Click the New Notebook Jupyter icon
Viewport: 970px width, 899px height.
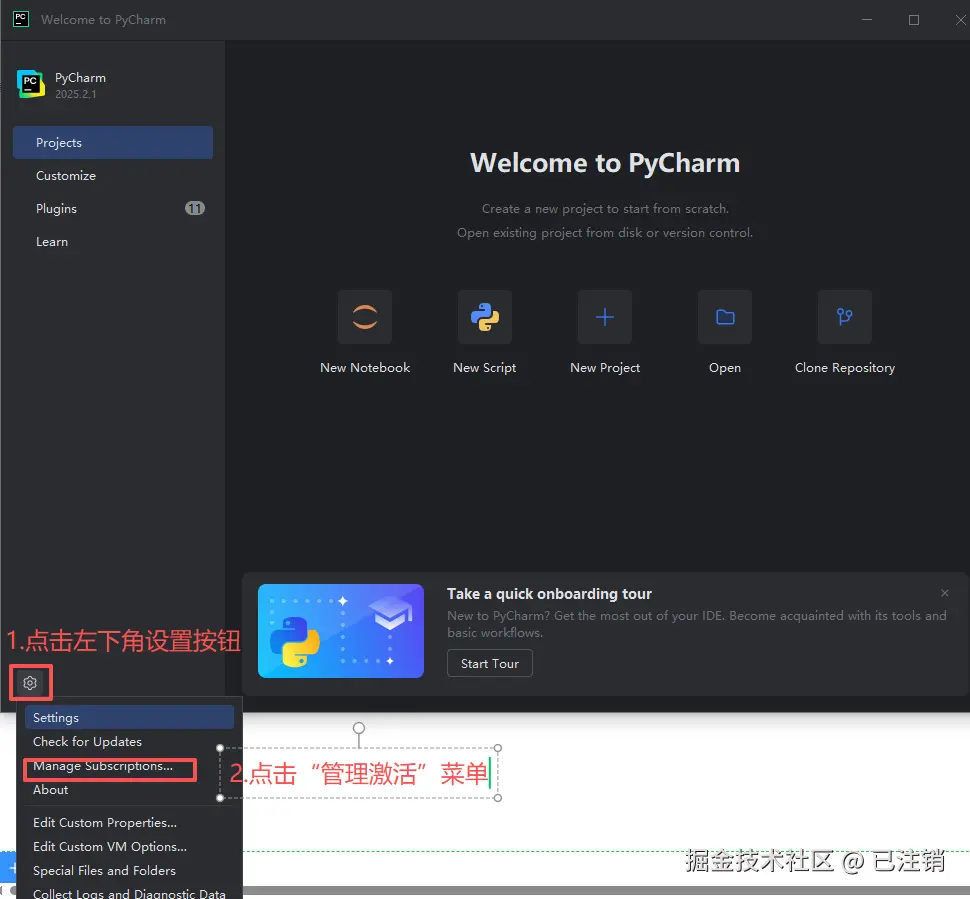[x=365, y=317]
